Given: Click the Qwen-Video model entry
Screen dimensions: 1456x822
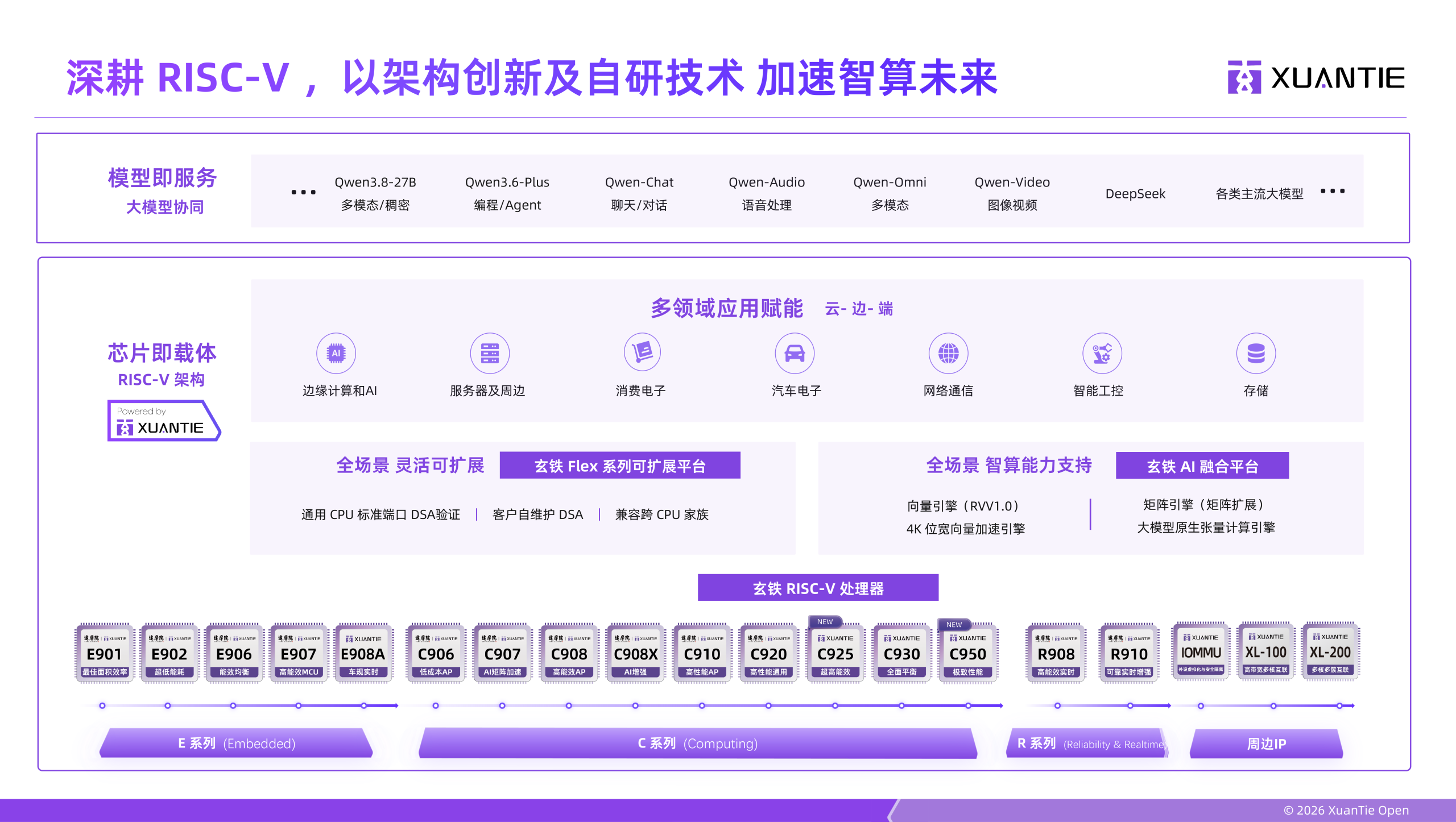Looking at the screenshot, I should tap(1012, 193).
